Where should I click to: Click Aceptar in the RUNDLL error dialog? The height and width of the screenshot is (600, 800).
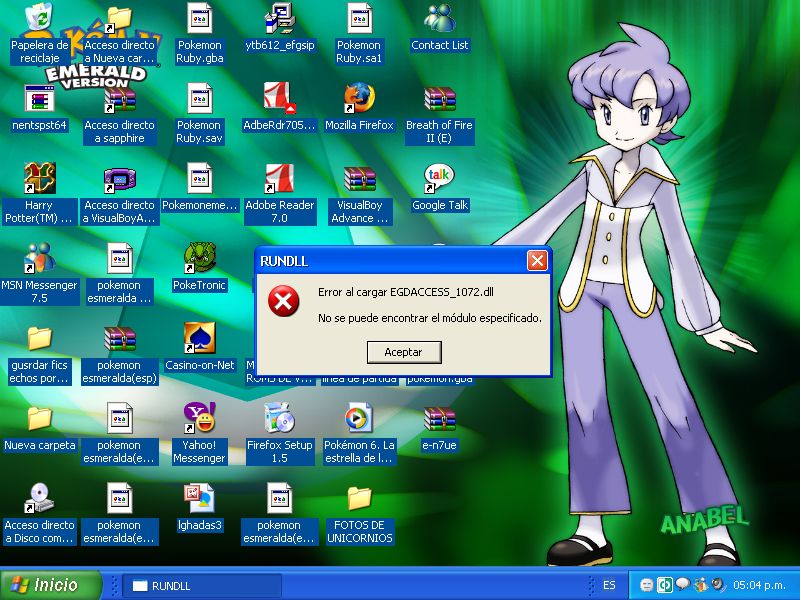[404, 352]
